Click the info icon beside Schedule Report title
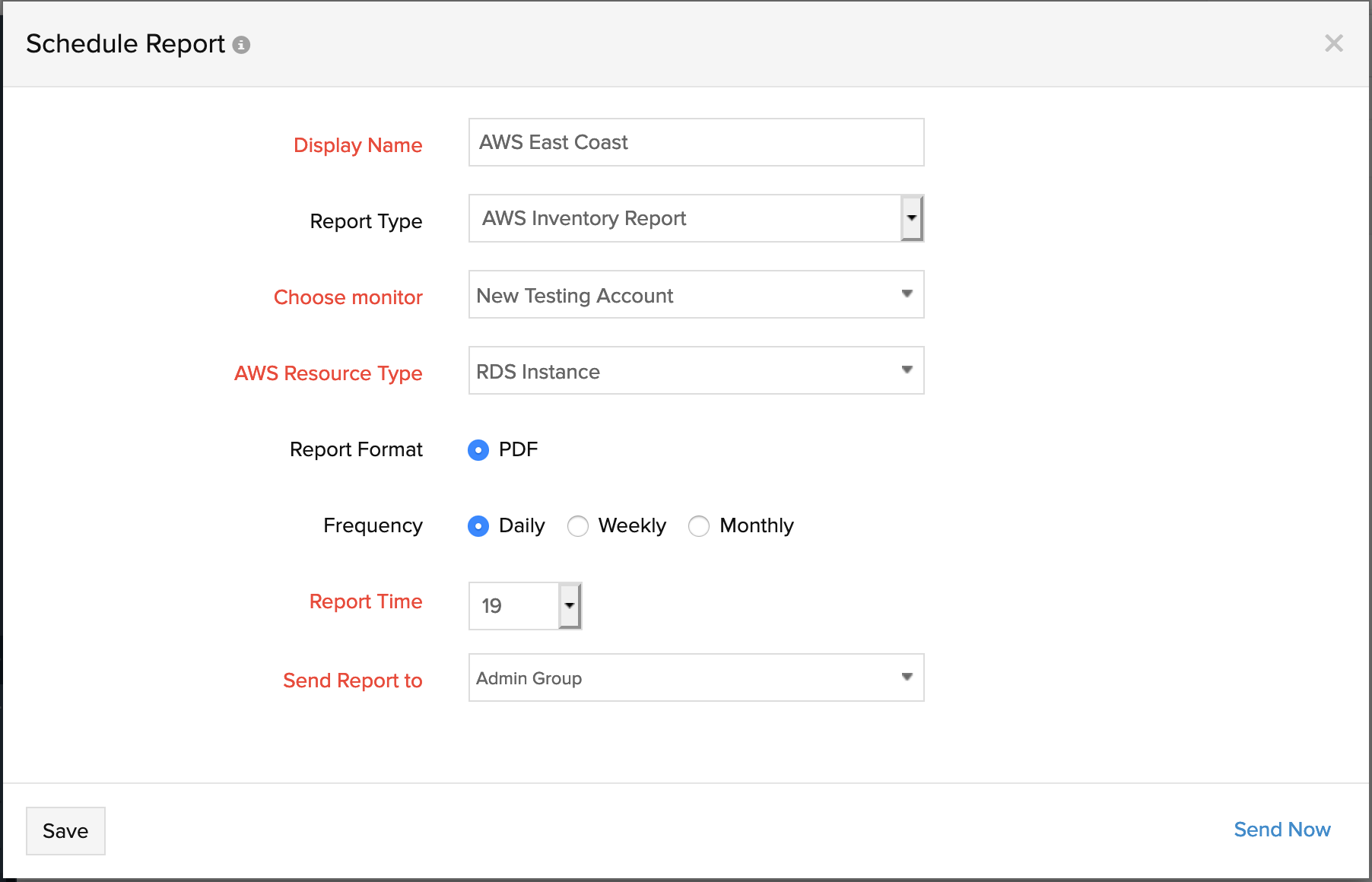The height and width of the screenshot is (882, 1372). [241, 45]
